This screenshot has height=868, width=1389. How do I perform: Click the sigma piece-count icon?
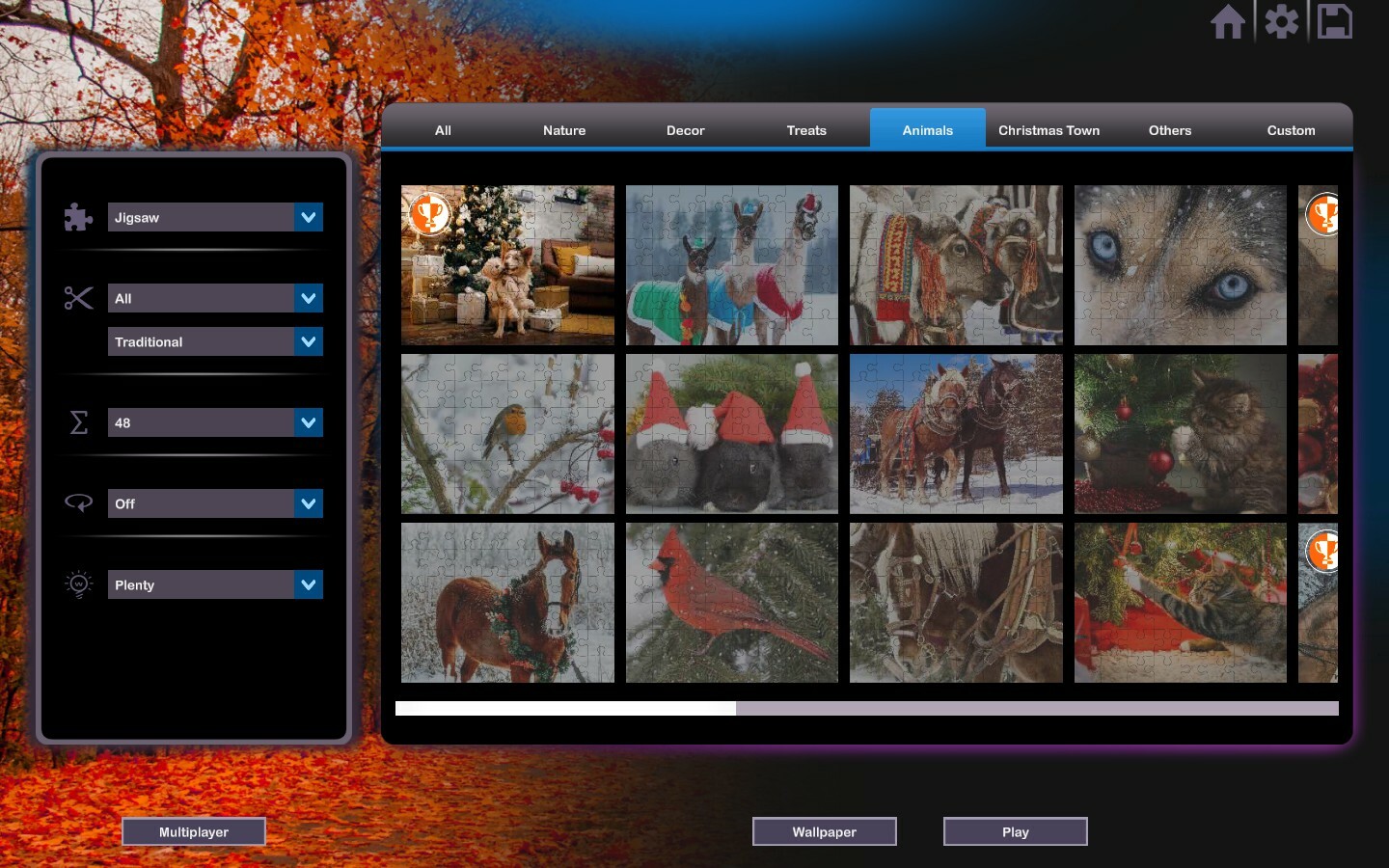[x=78, y=422]
